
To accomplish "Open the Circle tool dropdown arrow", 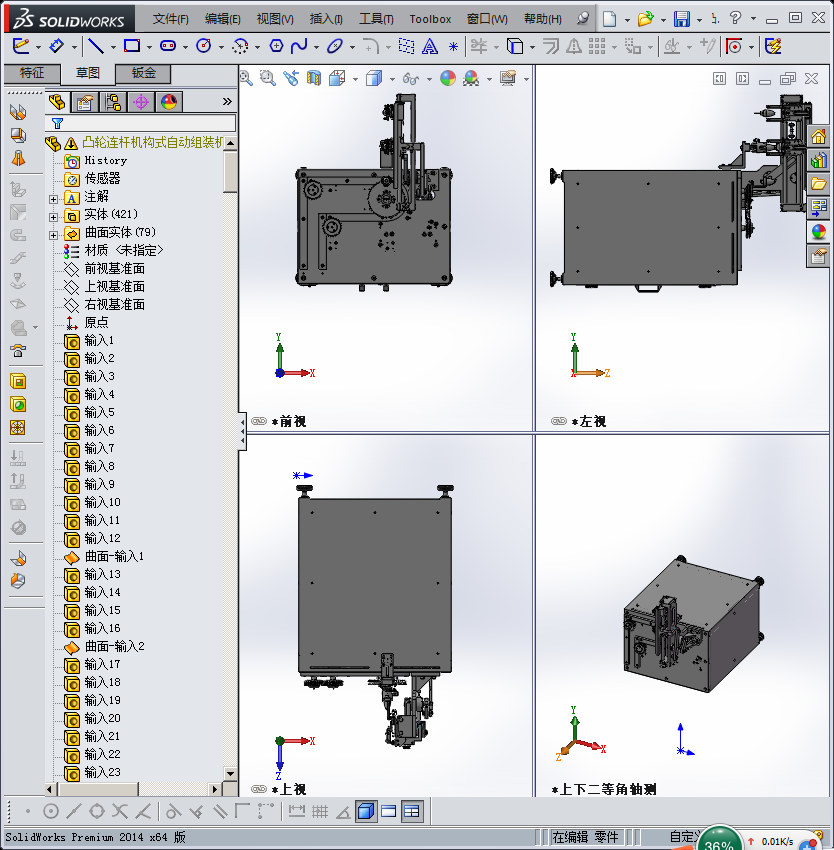I will click(221, 48).
